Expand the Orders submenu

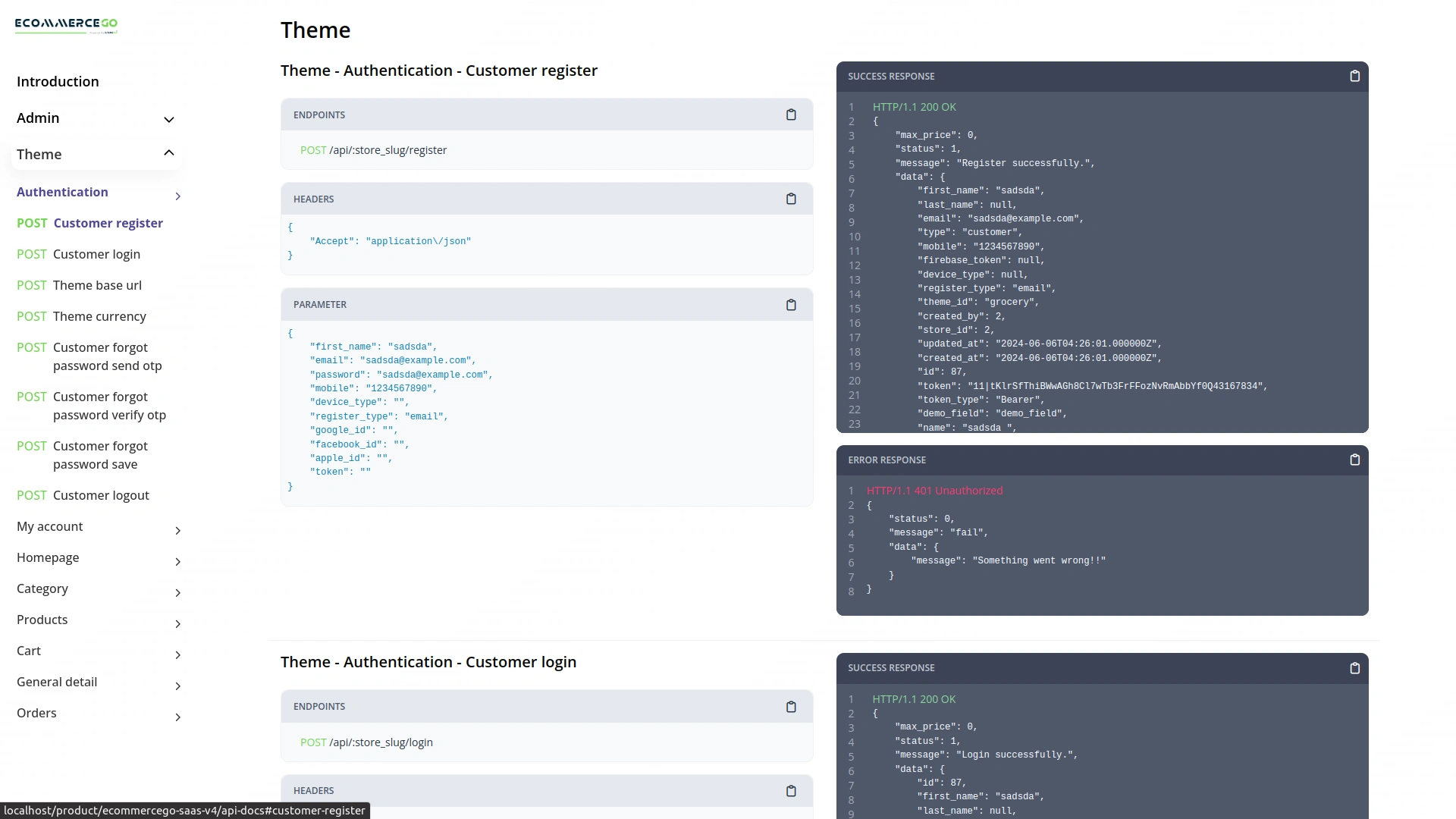177,717
